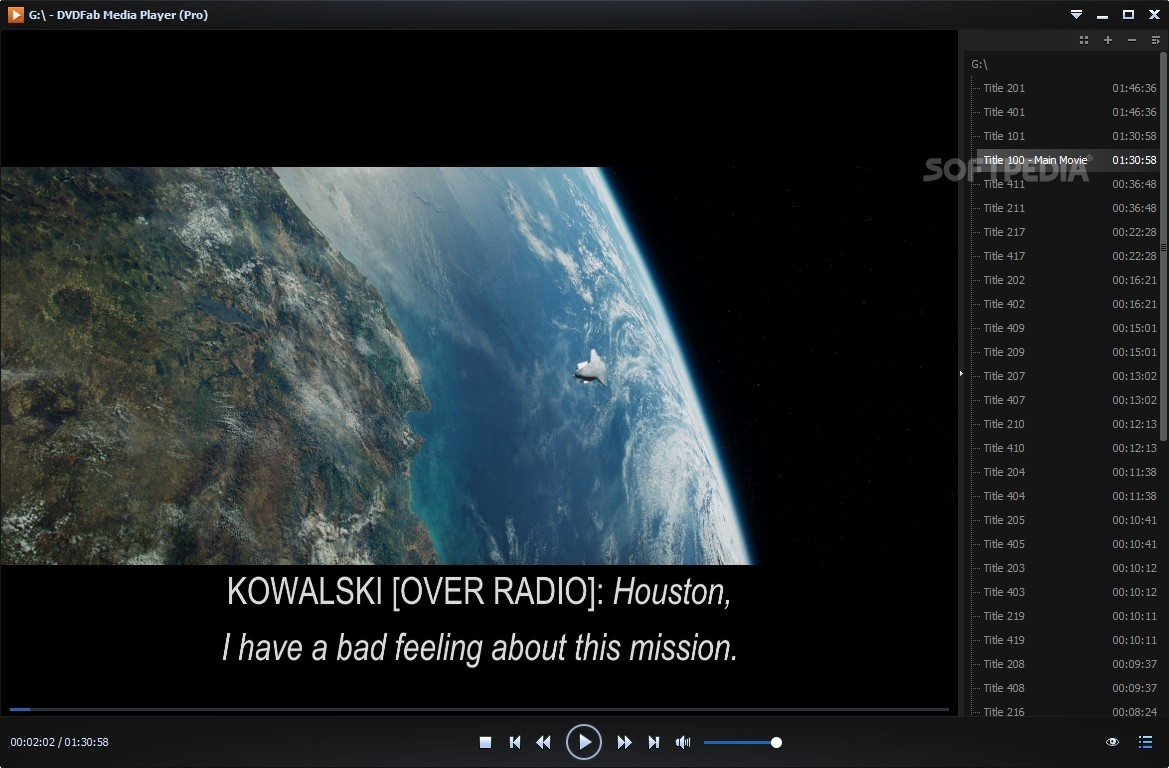Screen dimensions: 1169x768
Task: Toggle the playlist panel icon
Action: pyautogui.click(x=1146, y=742)
